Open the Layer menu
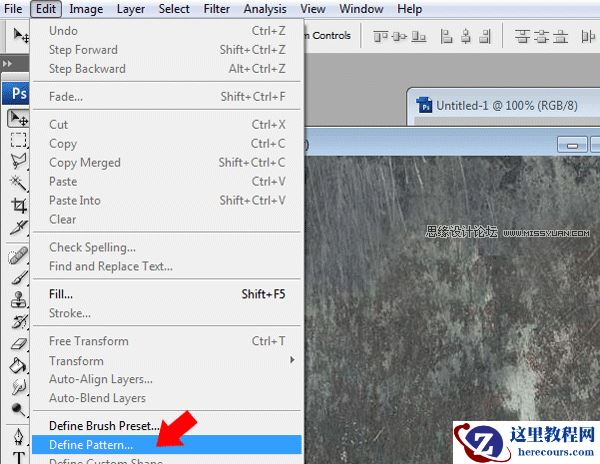Viewport: 600px width, 464px height. pyautogui.click(x=130, y=9)
